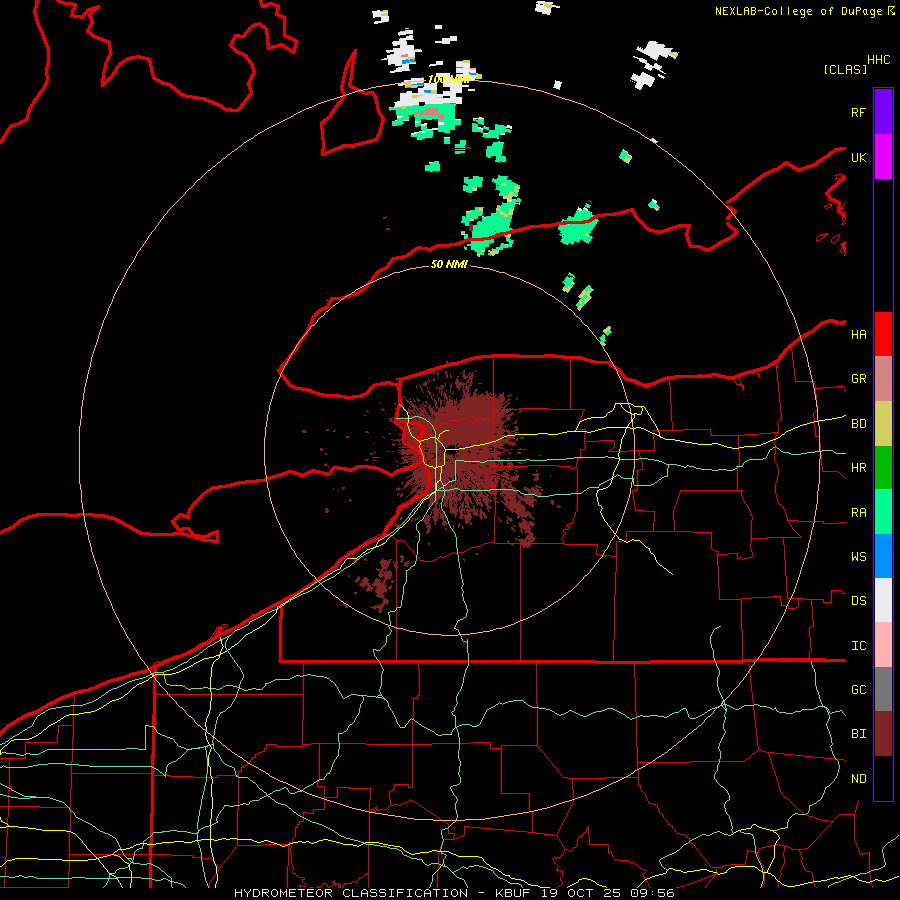Click the 50 NMI range ring label

449,264
